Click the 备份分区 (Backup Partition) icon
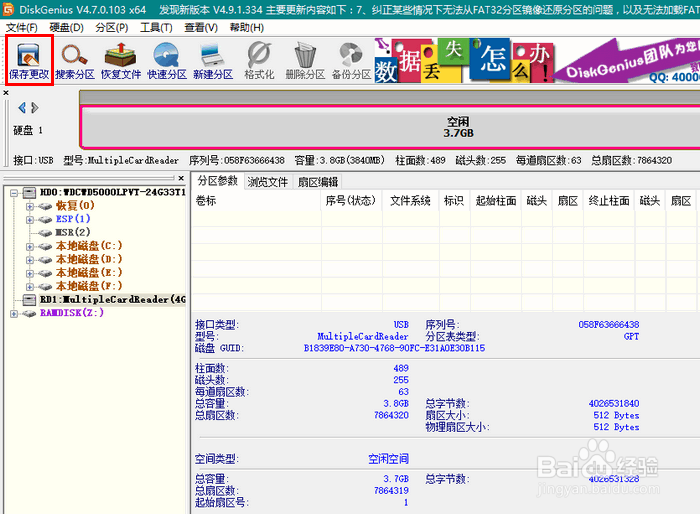 [x=351, y=61]
